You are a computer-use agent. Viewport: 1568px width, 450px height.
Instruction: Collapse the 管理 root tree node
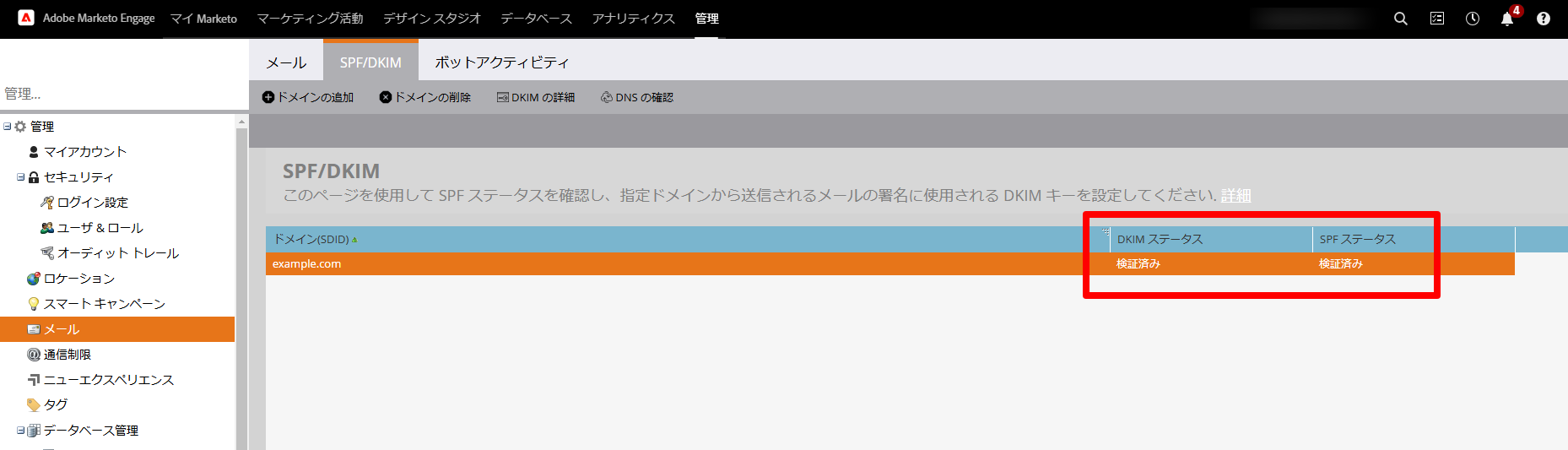click(x=7, y=127)
